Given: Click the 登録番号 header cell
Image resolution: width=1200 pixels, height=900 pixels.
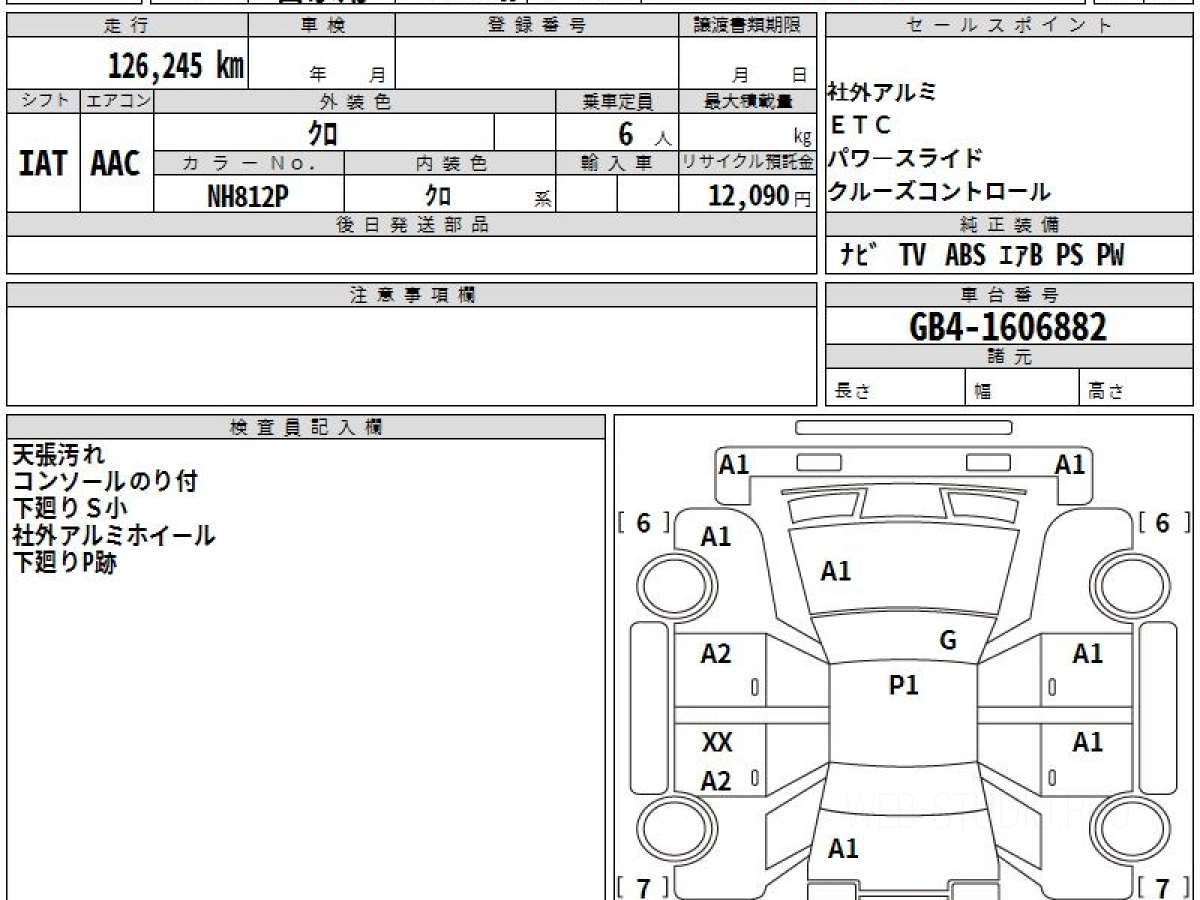Looking at the screenshot, I should point(537,26).
